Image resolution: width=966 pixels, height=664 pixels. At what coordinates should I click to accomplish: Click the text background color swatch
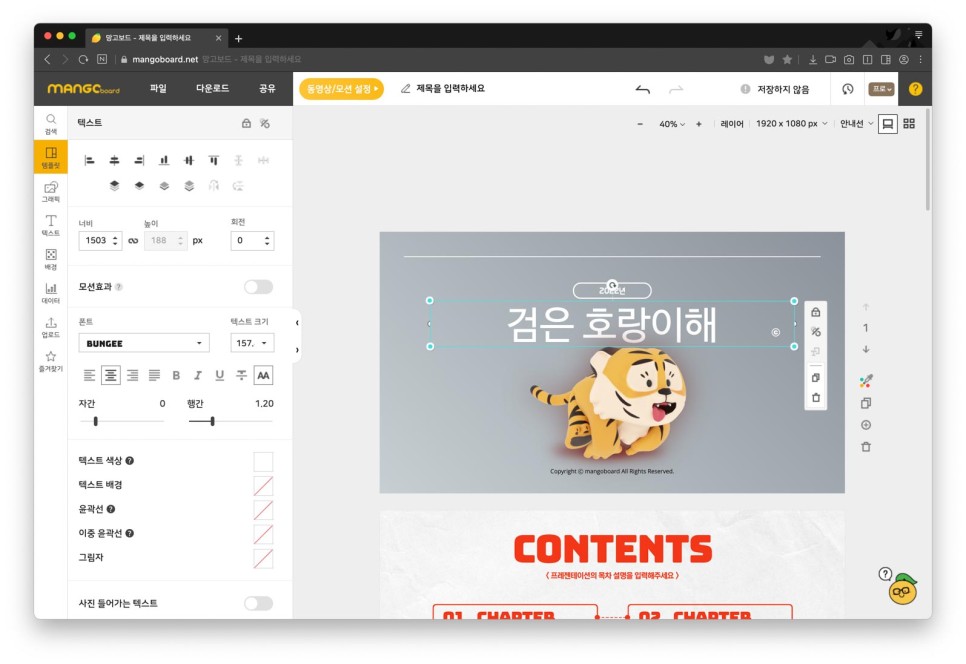click(x=263, y=485)
